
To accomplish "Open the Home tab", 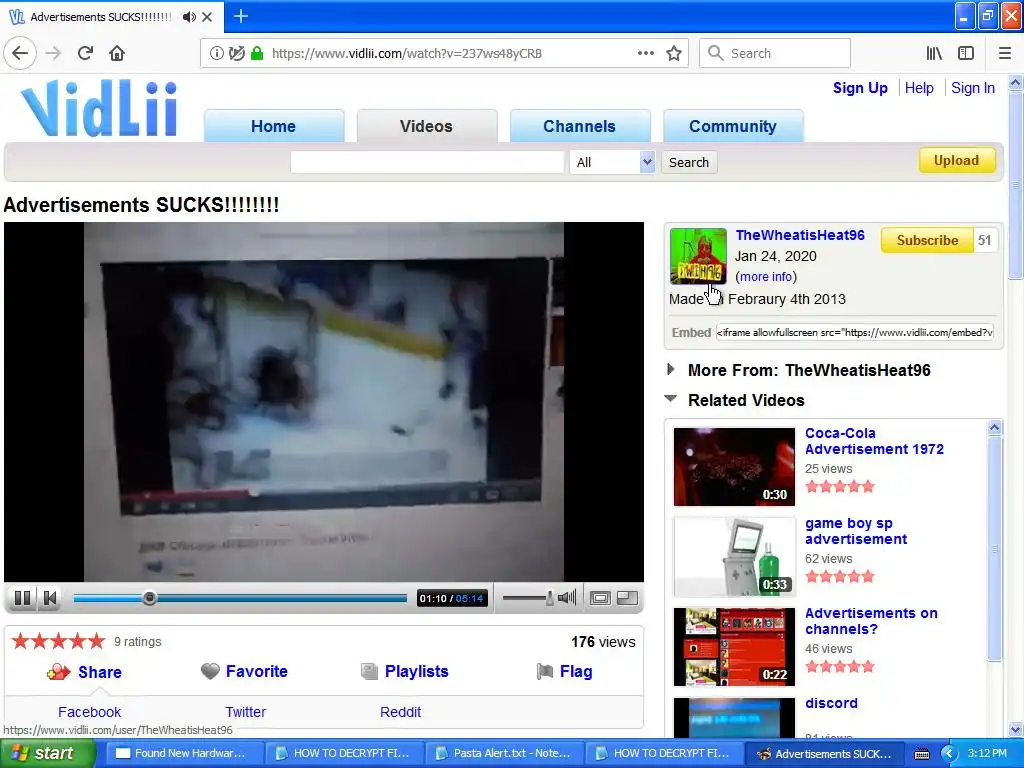I will click(x=274, y=126).
